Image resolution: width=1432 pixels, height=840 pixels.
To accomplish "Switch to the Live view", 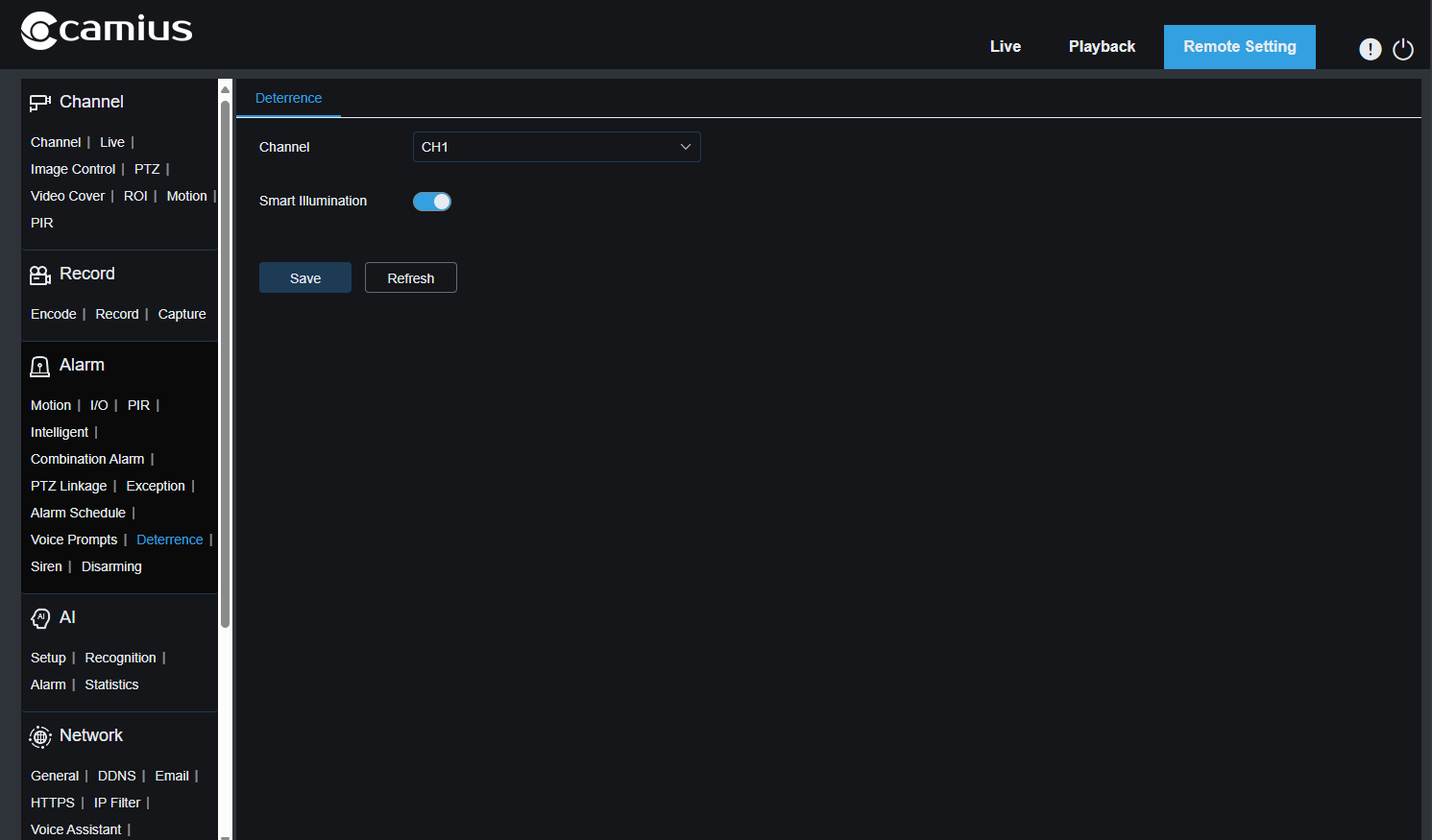I will click(1006, 46).
